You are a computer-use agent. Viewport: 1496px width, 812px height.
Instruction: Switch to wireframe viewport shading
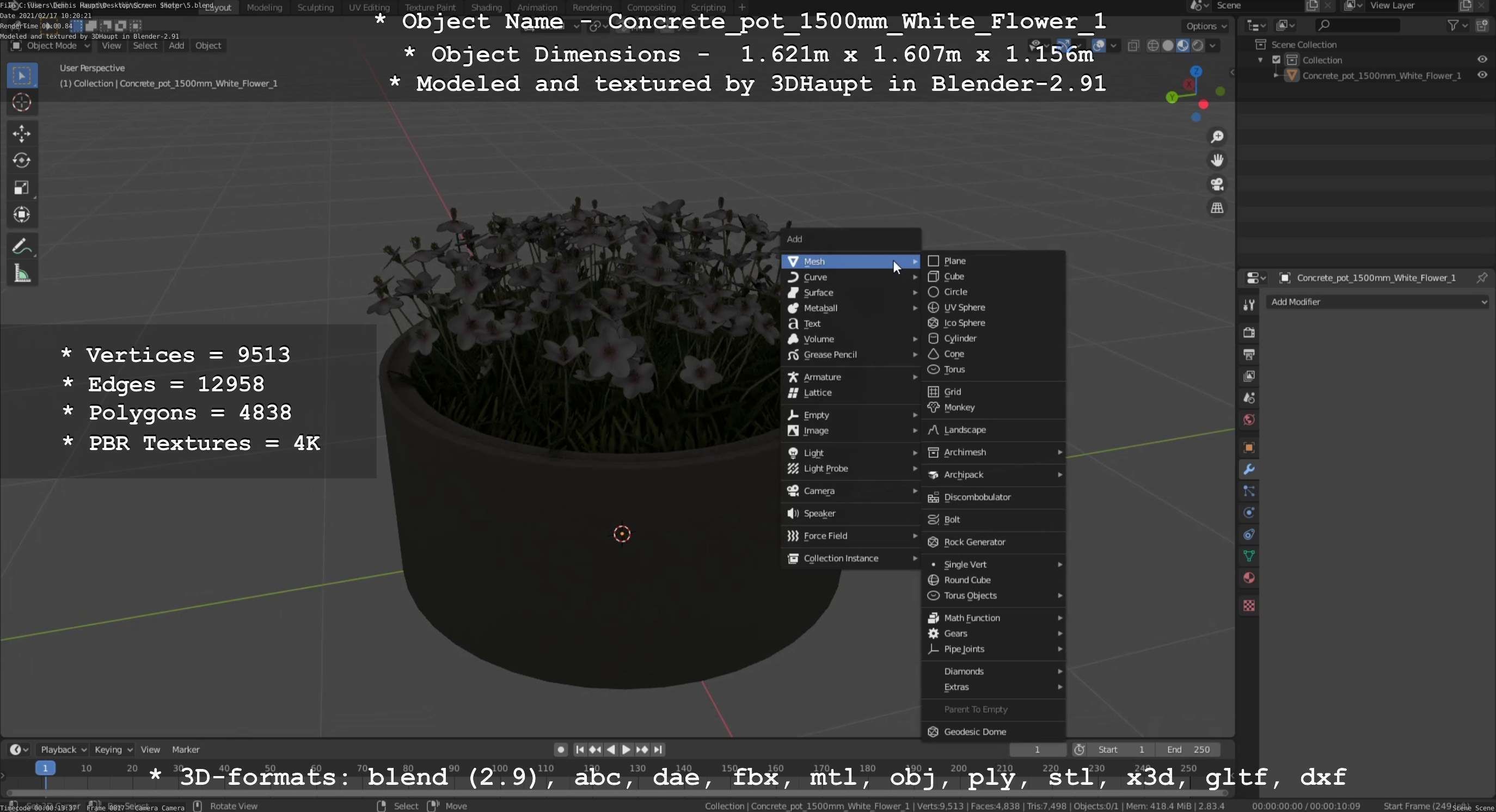tap(1154, 45)
